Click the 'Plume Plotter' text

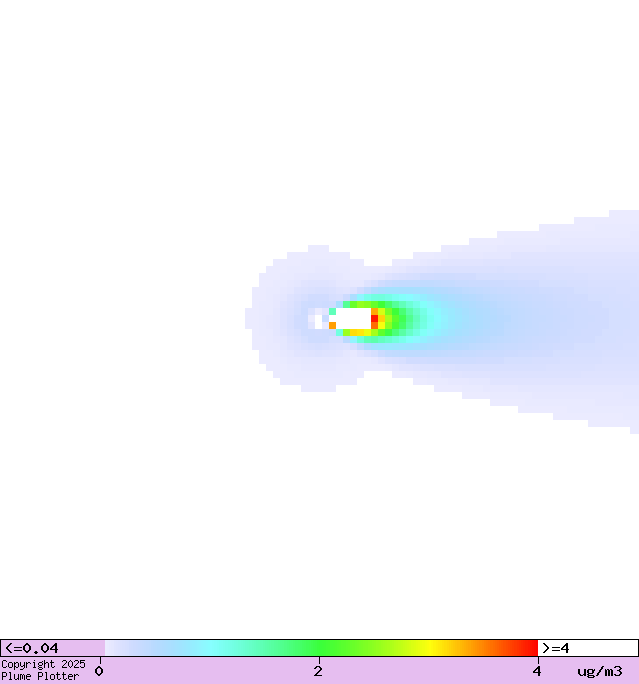(x=40, y=677)
